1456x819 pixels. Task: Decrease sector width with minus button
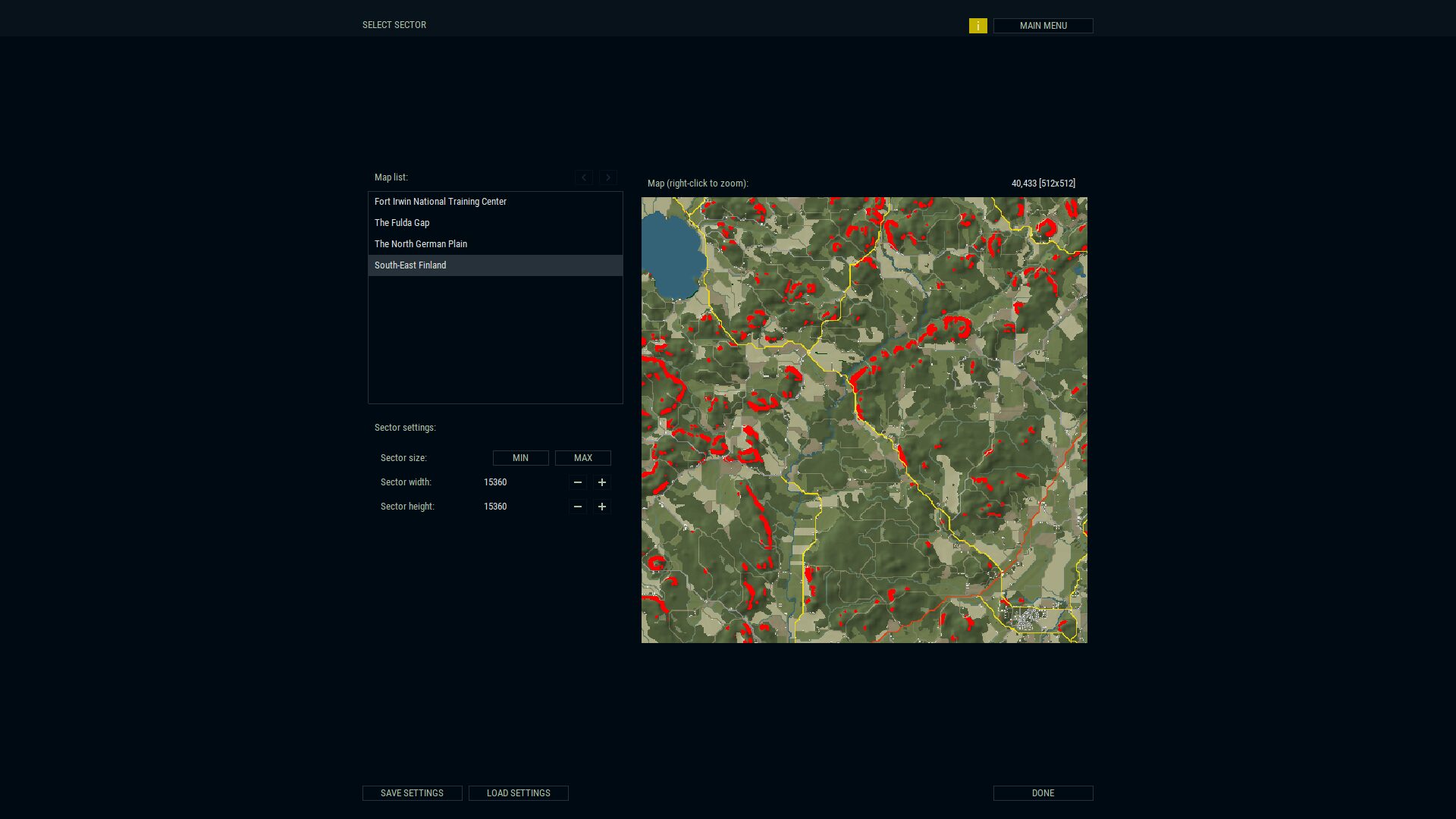click(577, 482)
